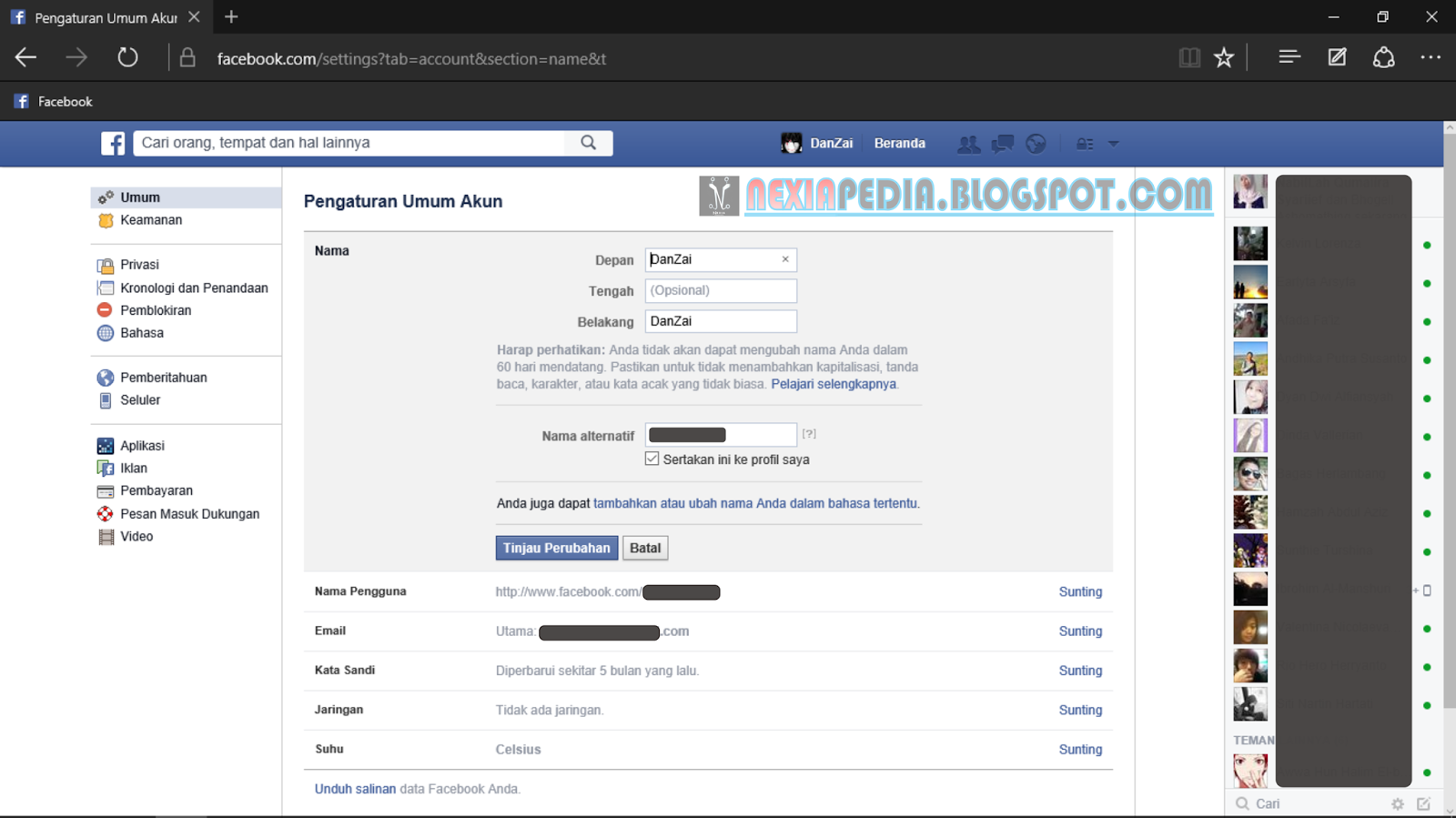This screenshot has height=818, width=1456.
Task: Click the Facebook logo icon in blue bar
Action: 113,143
